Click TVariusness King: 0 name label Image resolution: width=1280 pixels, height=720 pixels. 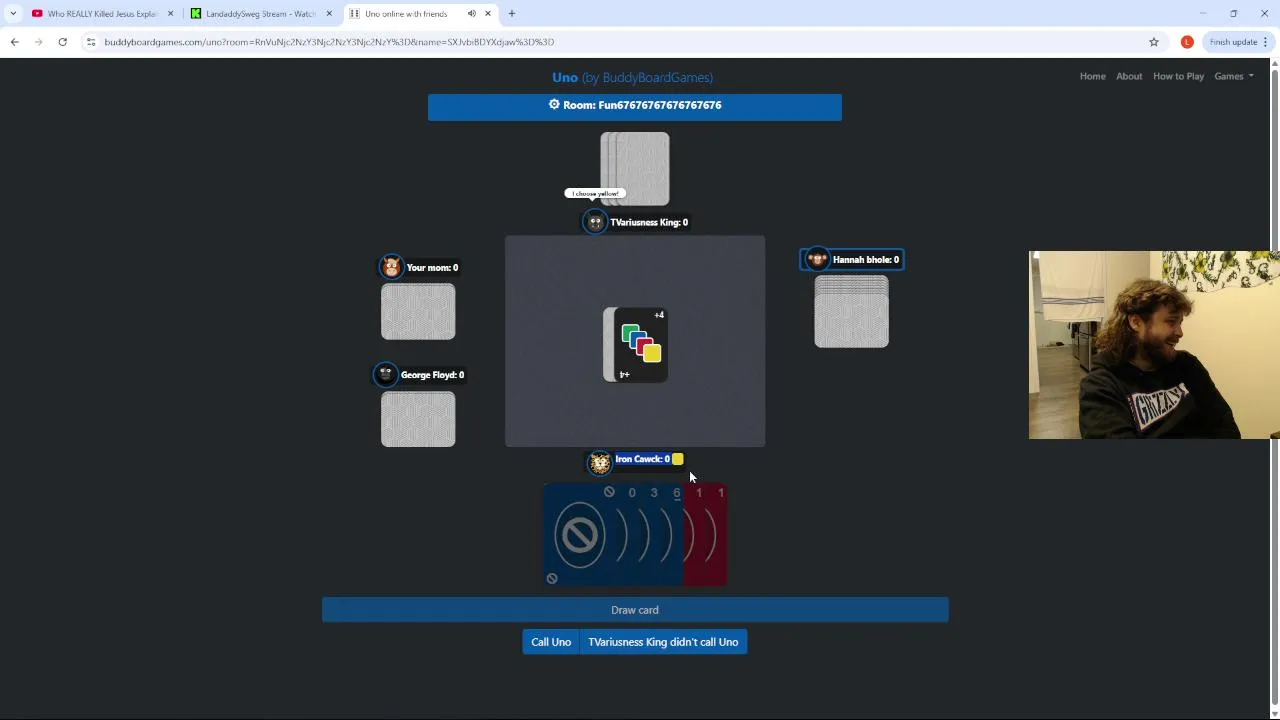649,222
